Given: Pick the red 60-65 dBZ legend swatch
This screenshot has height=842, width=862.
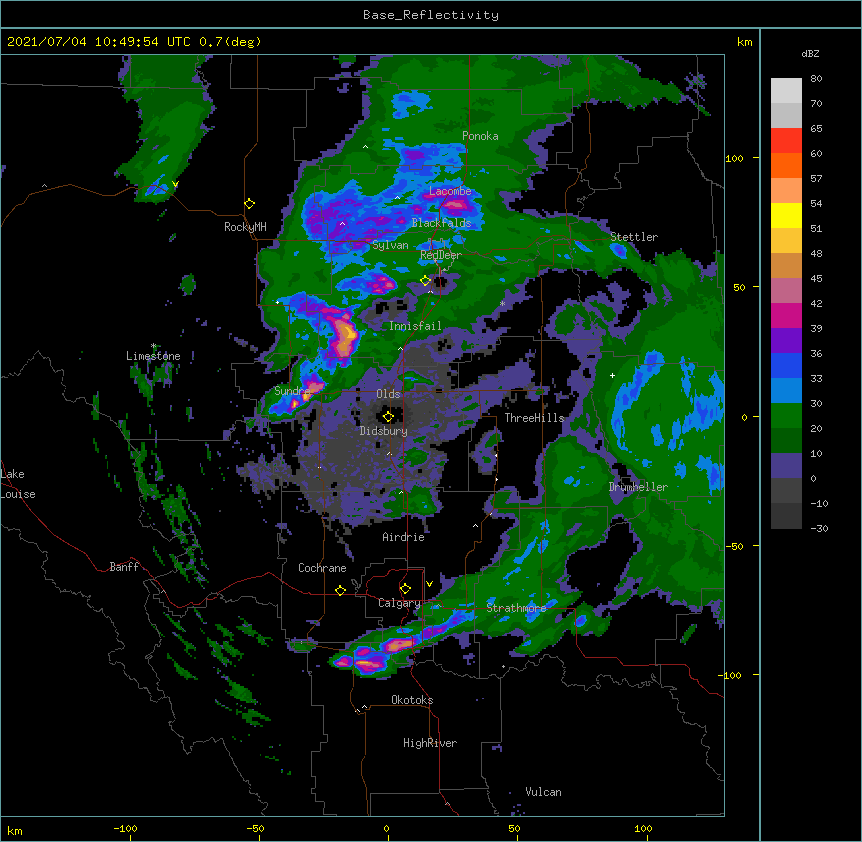Looking at the screenshot, I should pyautogui.click(x=786, y=141).
